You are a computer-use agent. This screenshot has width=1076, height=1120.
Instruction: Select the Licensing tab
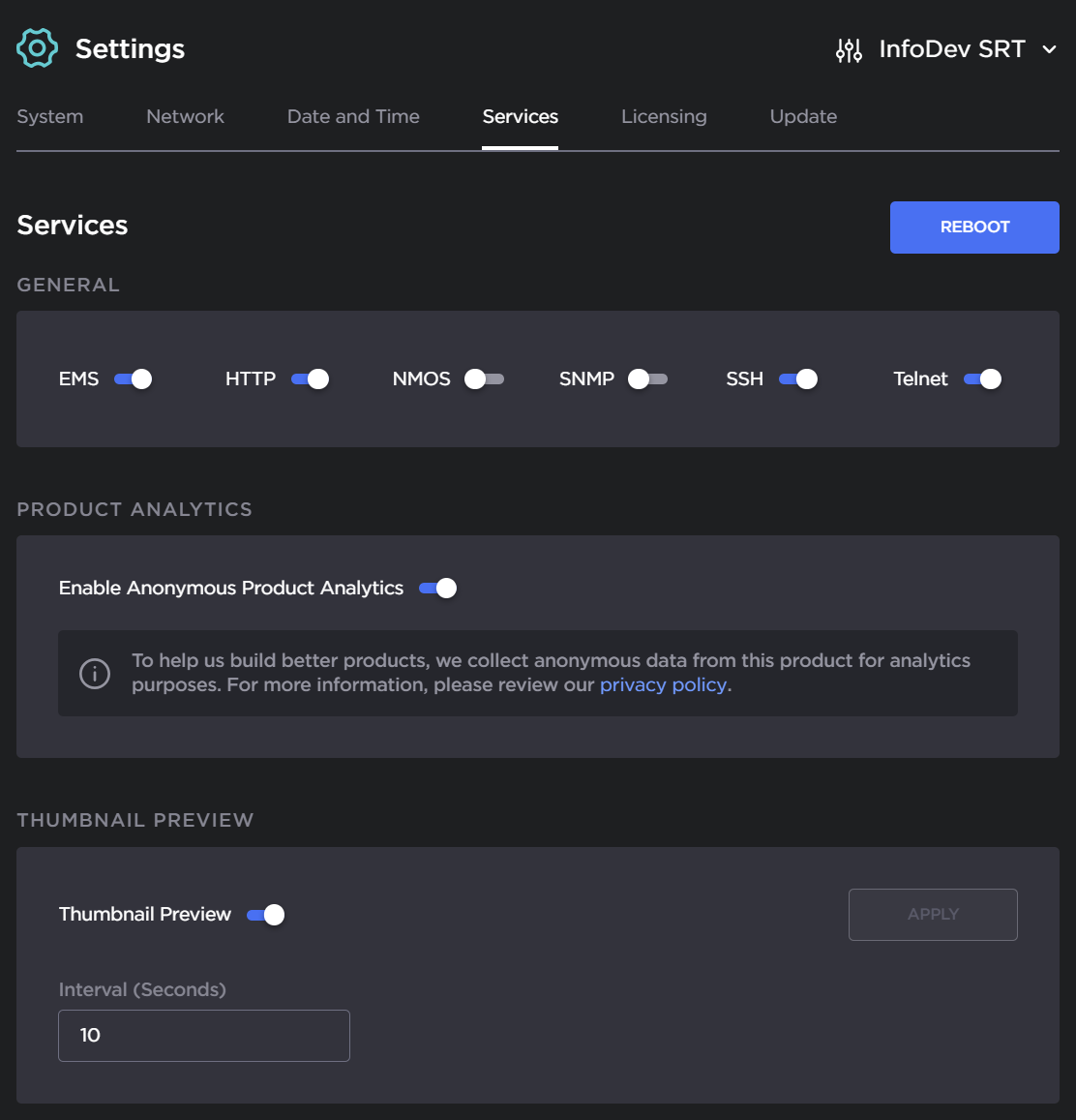664,117
